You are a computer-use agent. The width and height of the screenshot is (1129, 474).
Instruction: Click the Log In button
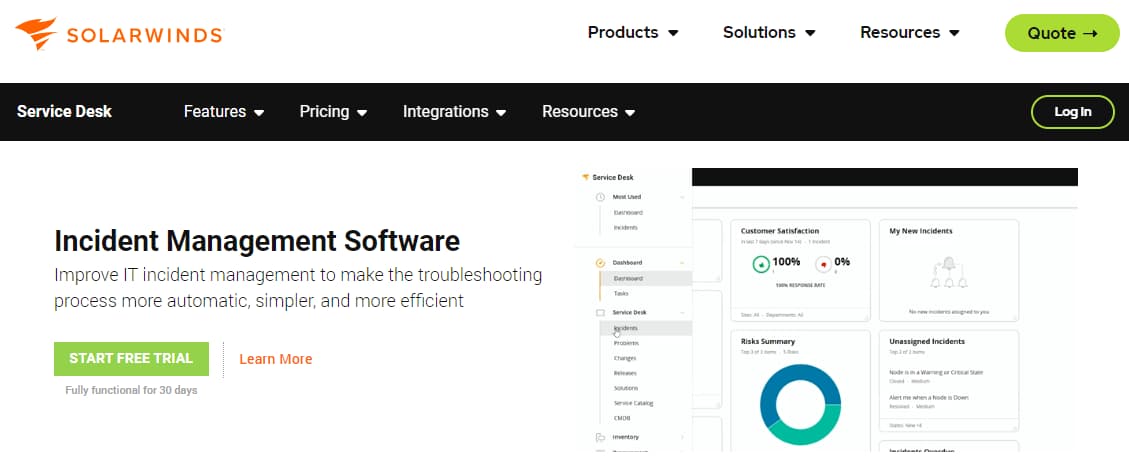[x=1073, y=112]
